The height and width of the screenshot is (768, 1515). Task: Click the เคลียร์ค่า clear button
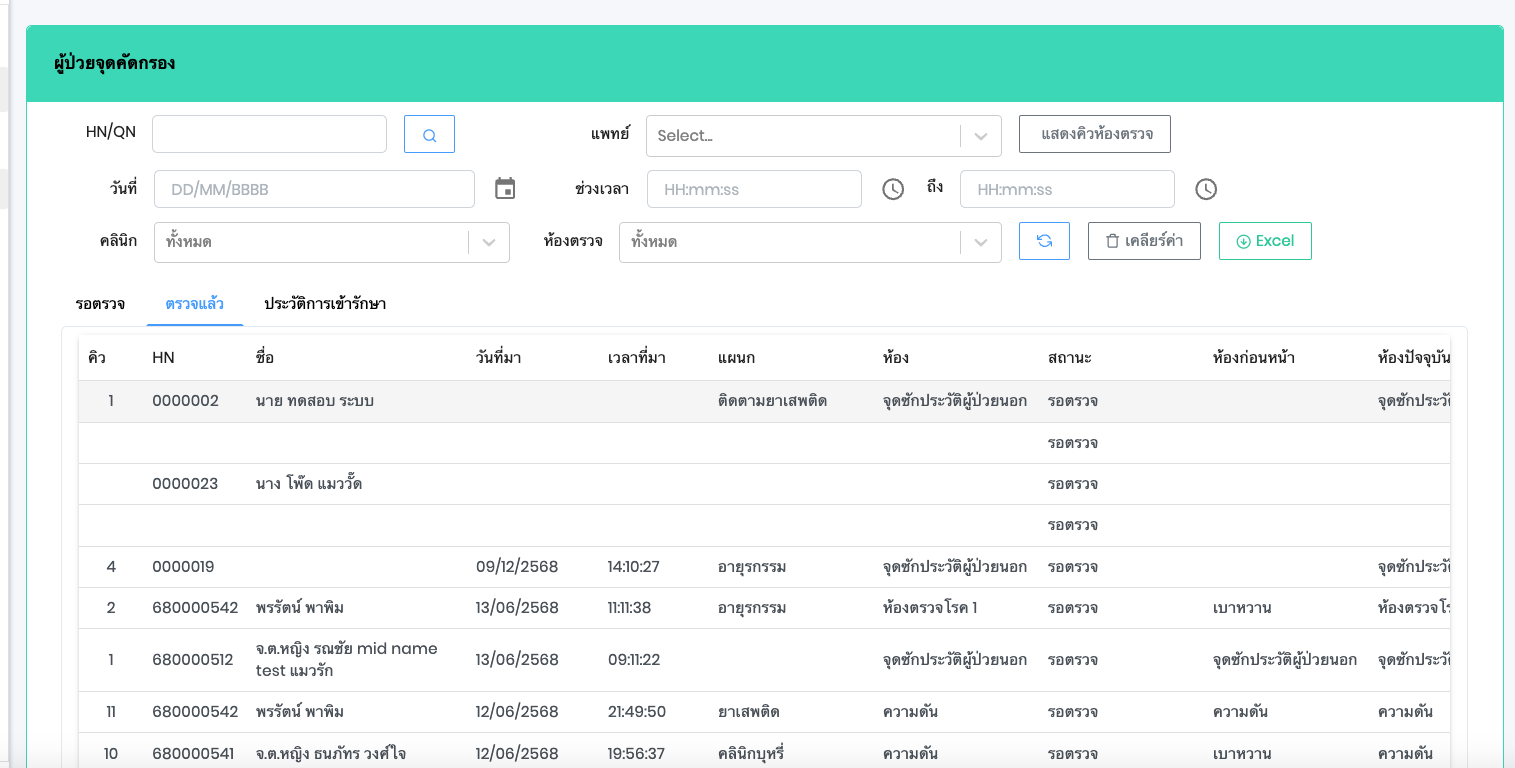[1144, 241]
